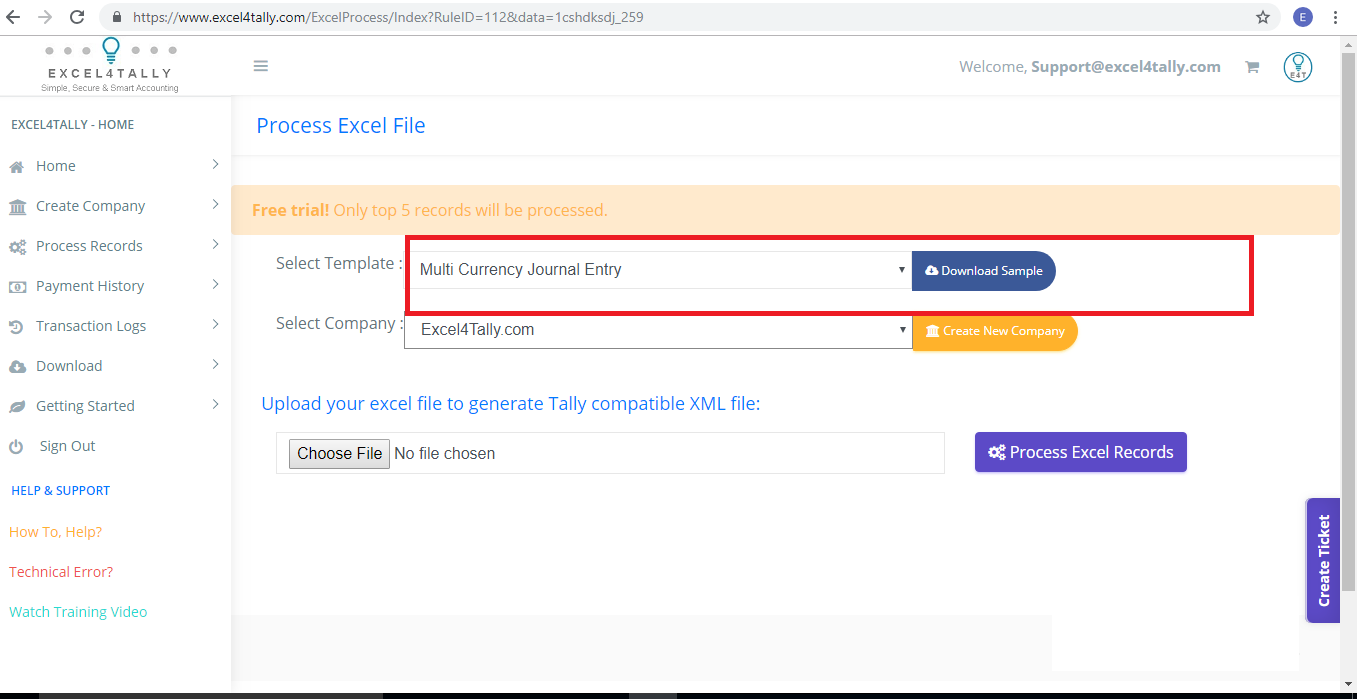Viewport: 1357px width, 699px height.
Task: Click the Create Company bank icon
Action: click(x=17, y=207)
